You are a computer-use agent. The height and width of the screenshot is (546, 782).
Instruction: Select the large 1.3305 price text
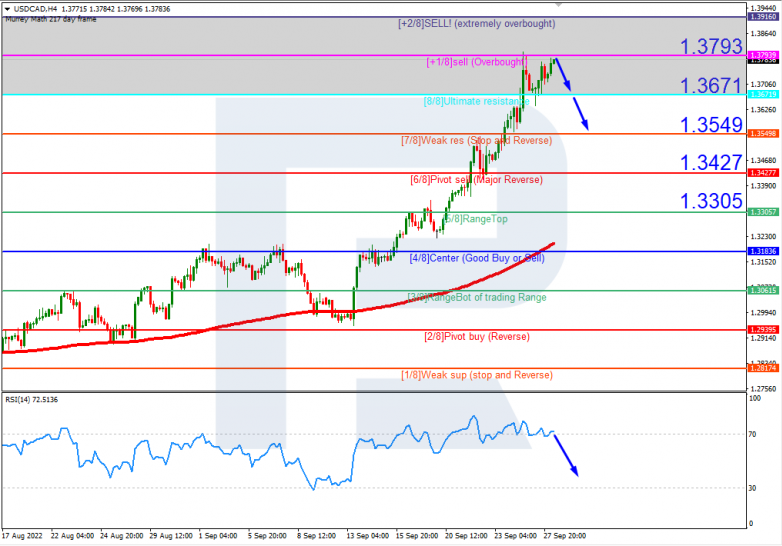[x=711, y=201]
